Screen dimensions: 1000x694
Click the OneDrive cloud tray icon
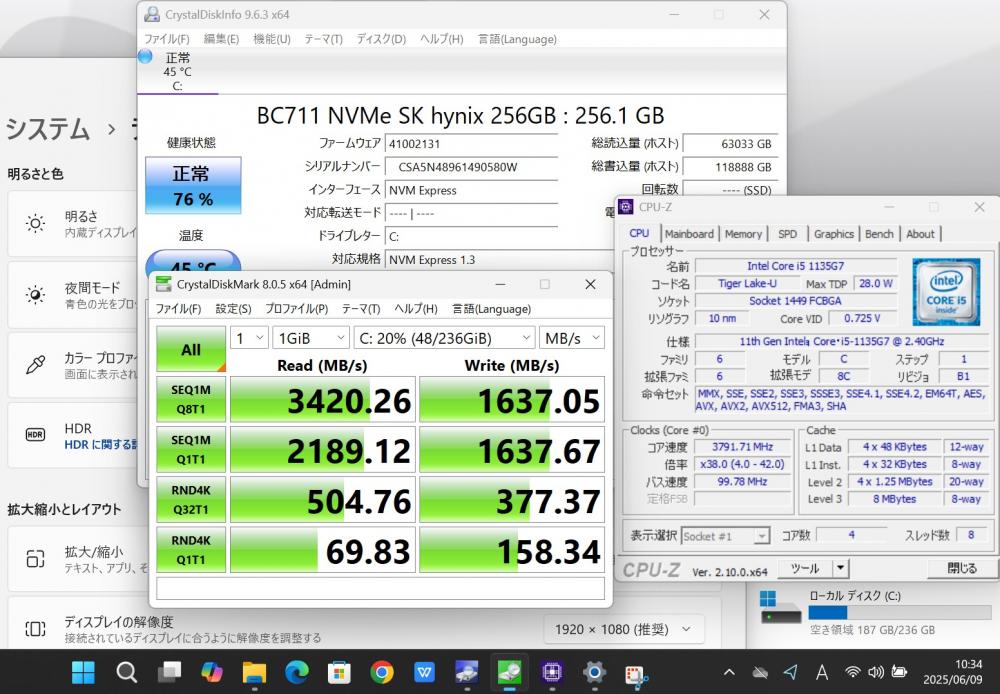click(x=760, y=672)
